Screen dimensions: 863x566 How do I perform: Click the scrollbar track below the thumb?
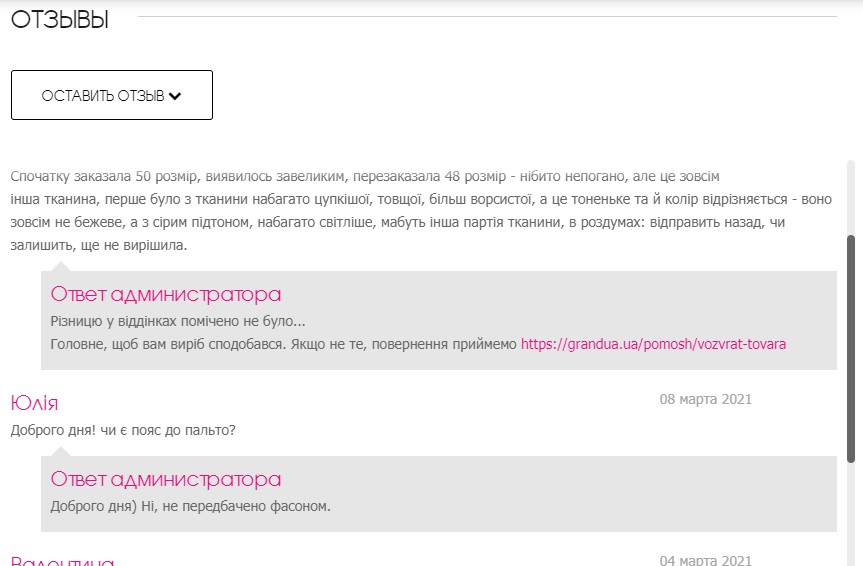click(851, 510)
